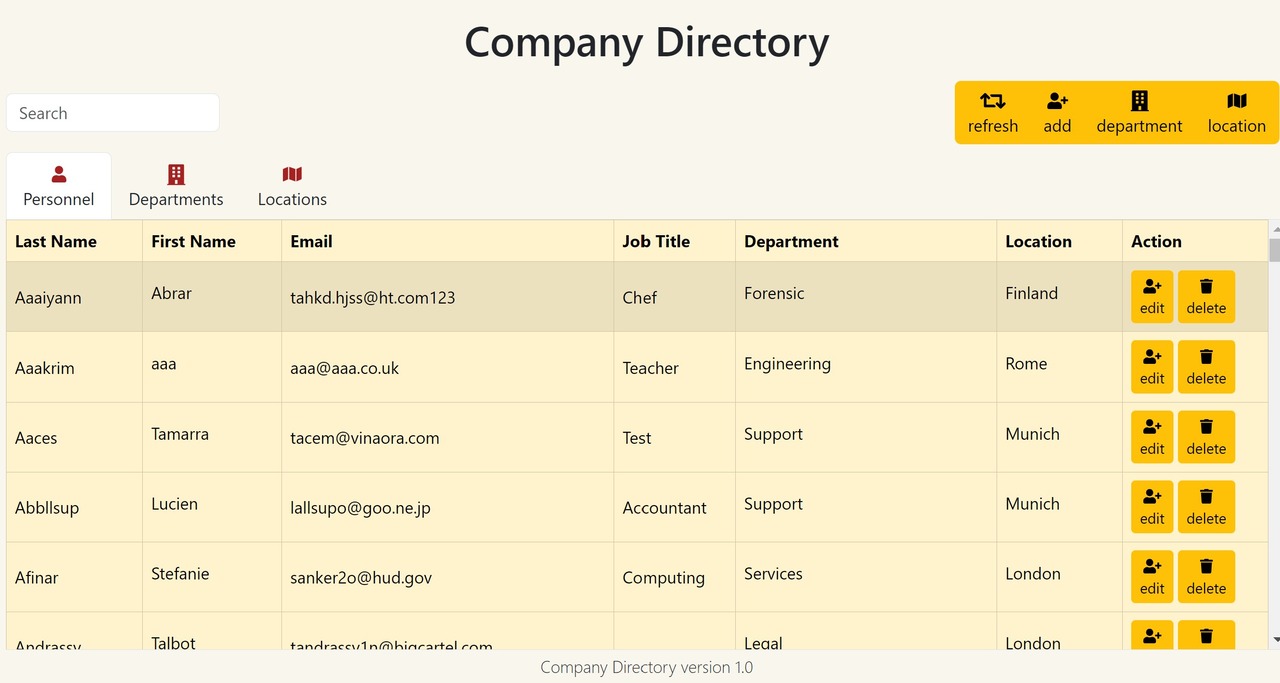Delete the Abbllsup Lucien entry
This screenshot has width=1280, height=683.
tap(1206, 507)
